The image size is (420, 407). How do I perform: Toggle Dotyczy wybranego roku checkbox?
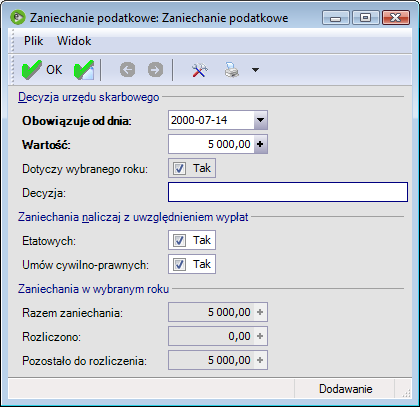point(179,168)
